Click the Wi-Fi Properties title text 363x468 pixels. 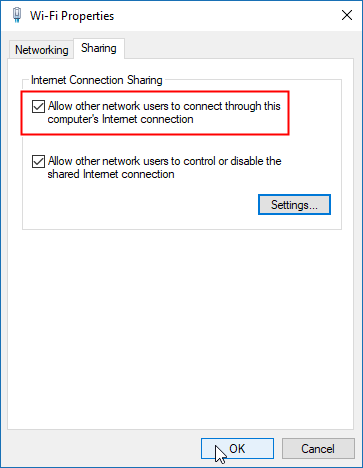[72, 16]
